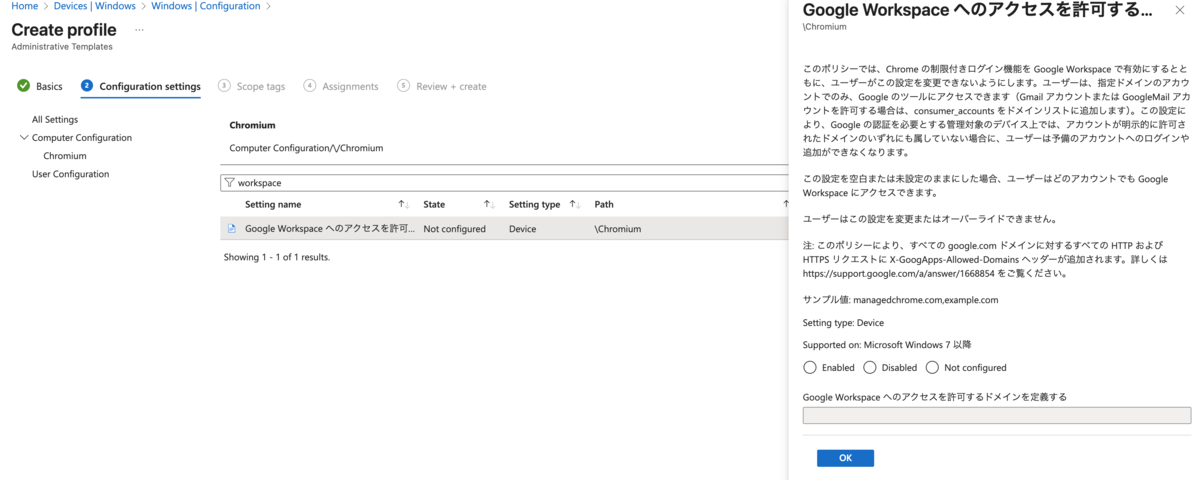Image resolution: width=1200 pixels, height=480 pixels.
Task: Click the \Chromium path cell
Action: tap(617, 229)
